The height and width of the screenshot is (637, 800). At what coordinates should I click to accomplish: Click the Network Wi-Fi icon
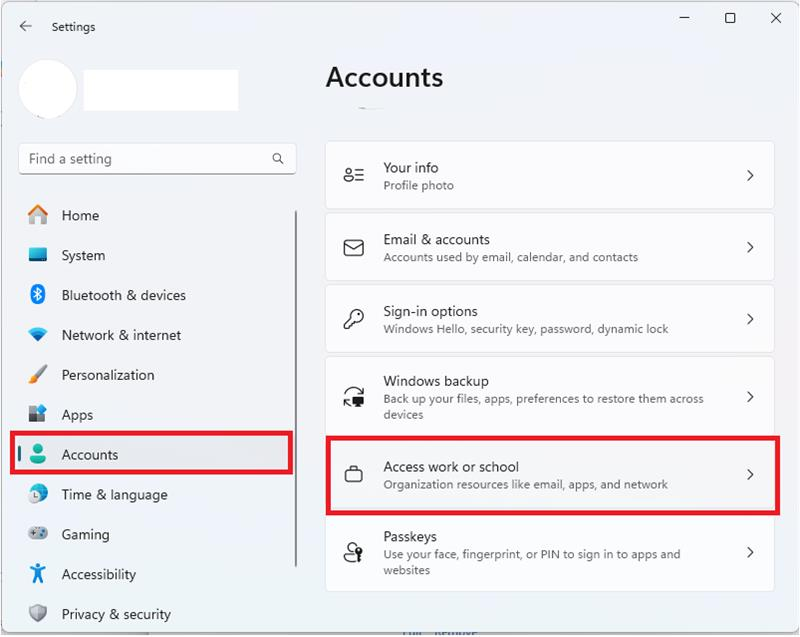tap(38, 335)
